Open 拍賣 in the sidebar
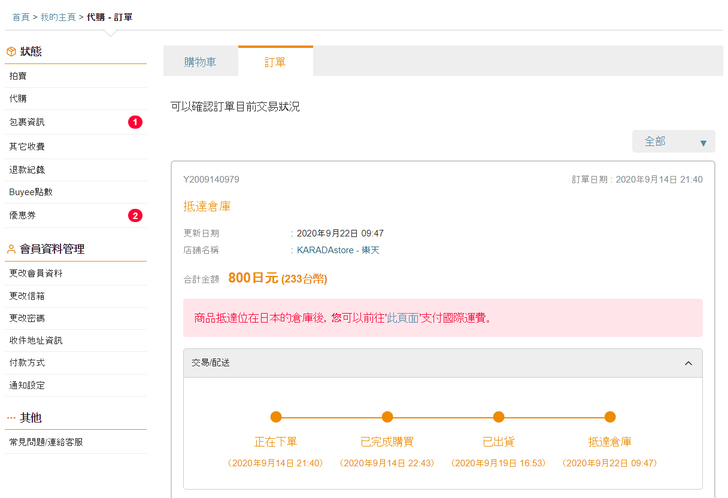This screenshot has width=728, height=498. [x=18, y=76]
